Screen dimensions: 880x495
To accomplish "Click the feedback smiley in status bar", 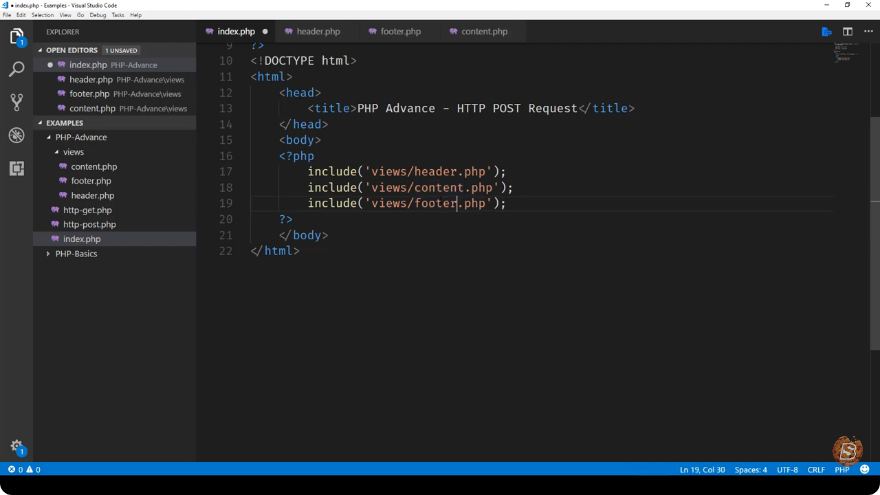I will [x=864, y=469].
